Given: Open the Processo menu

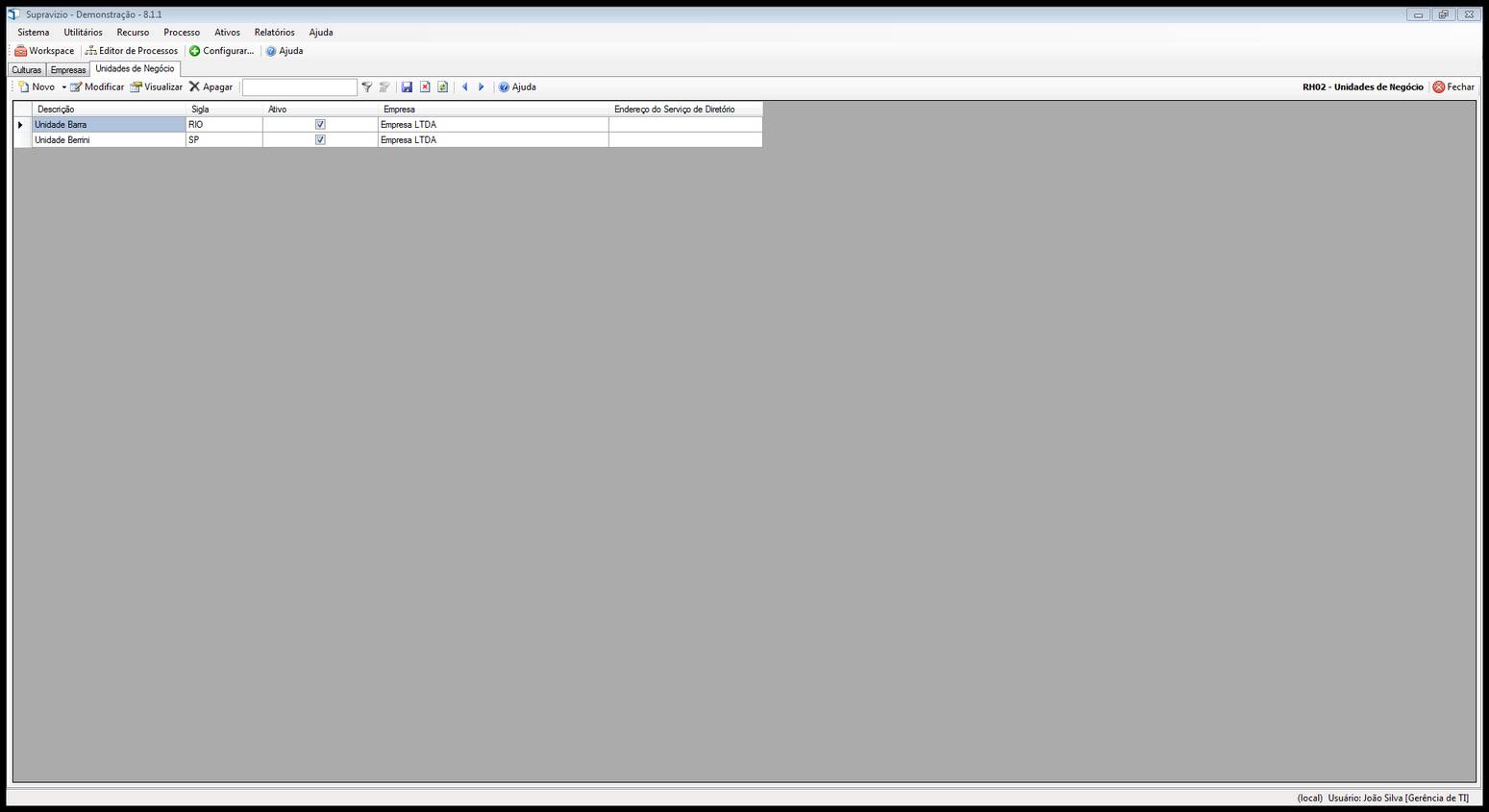Looking at the screenshot, I should (182, 32).
